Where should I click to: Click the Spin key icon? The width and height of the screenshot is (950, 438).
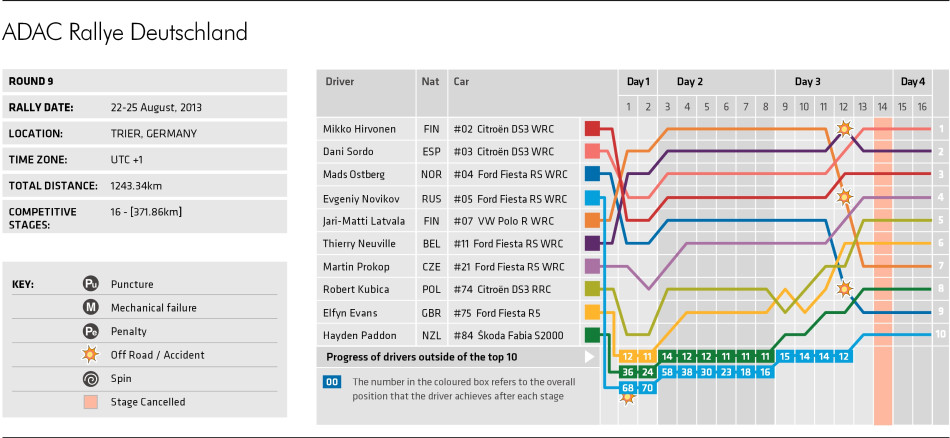91,379
